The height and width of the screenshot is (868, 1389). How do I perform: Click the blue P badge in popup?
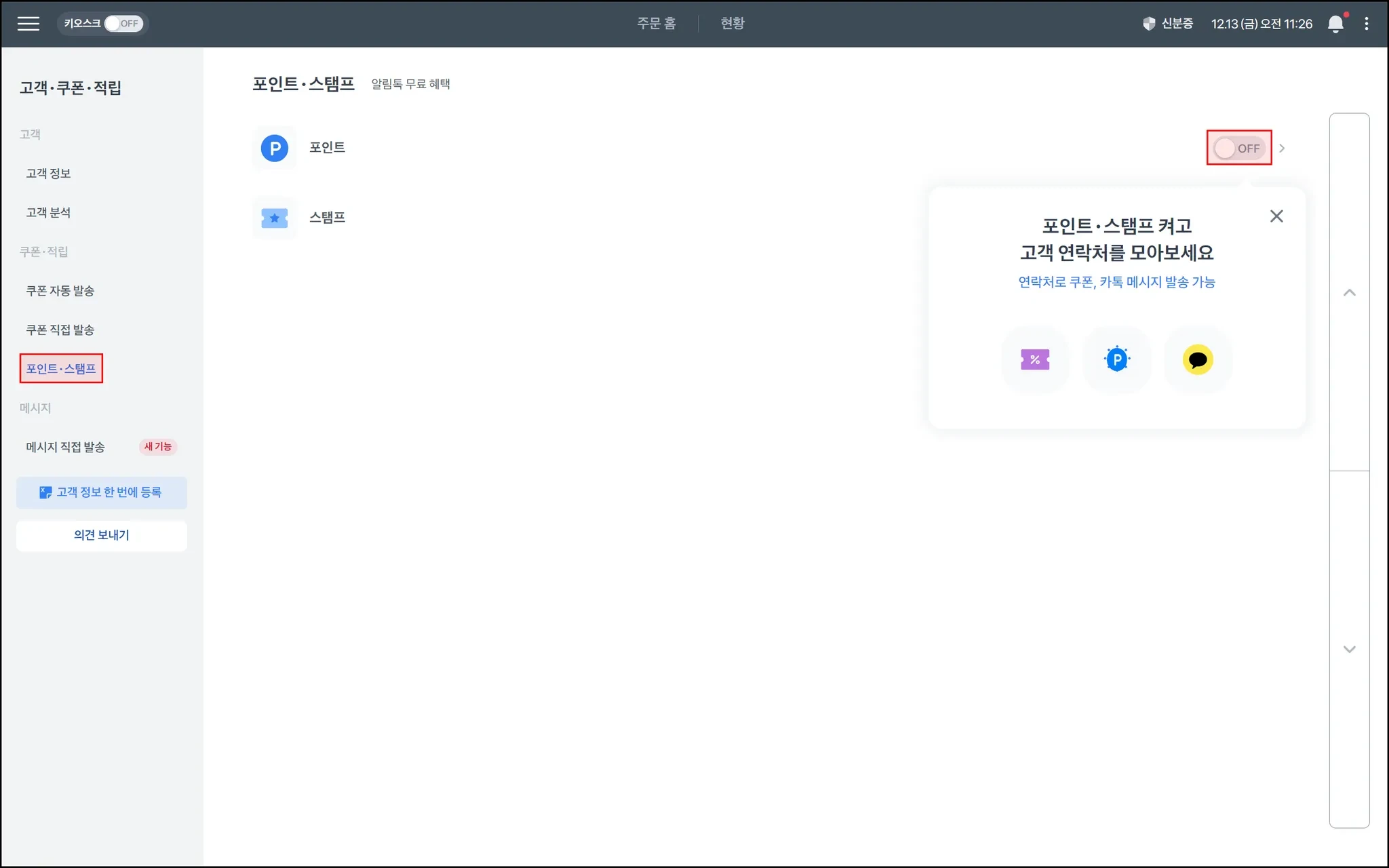1117,359
